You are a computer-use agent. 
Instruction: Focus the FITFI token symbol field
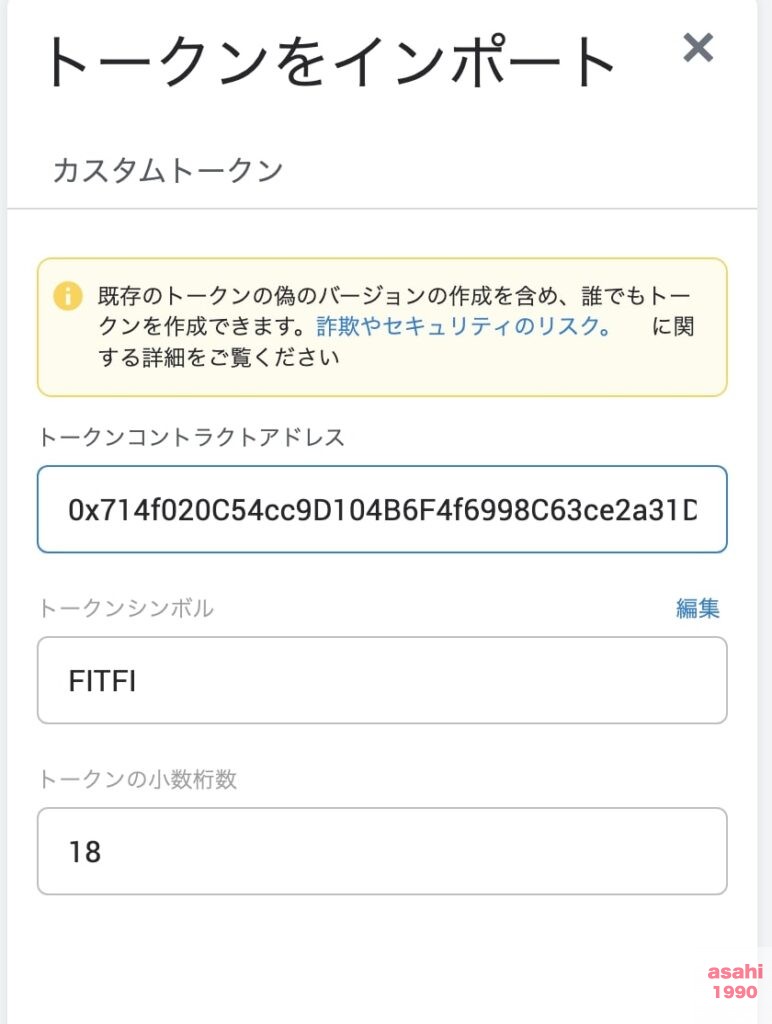point(382,680)
